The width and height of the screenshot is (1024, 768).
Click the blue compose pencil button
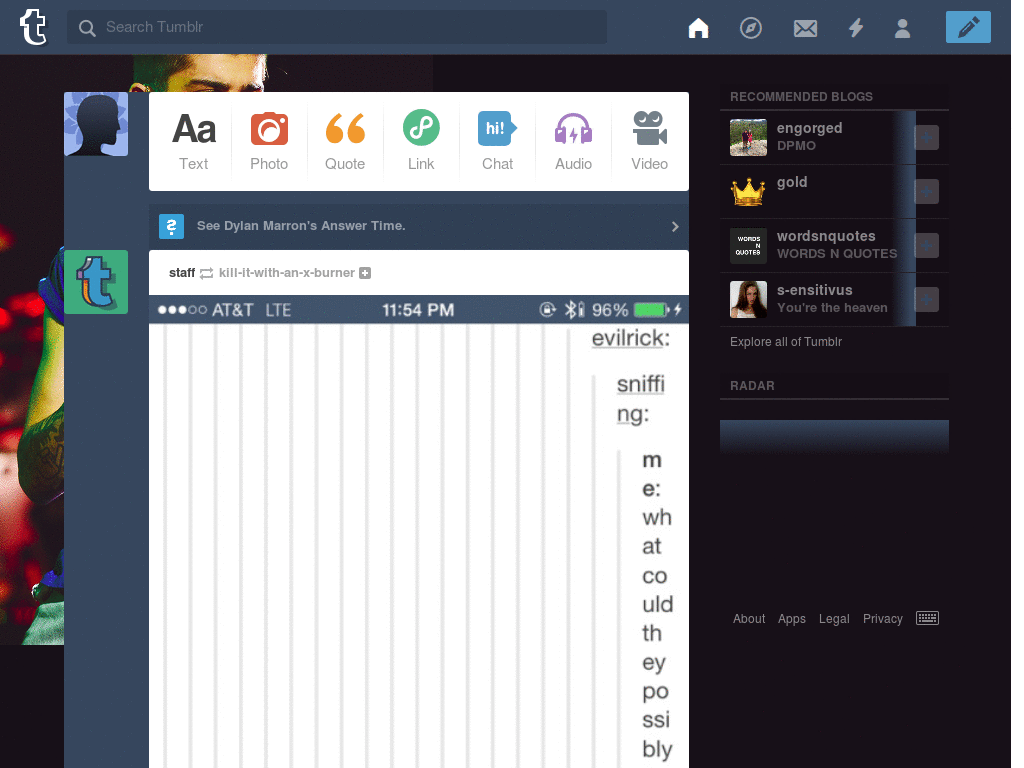pyautogui.click(x=968, y=27)
